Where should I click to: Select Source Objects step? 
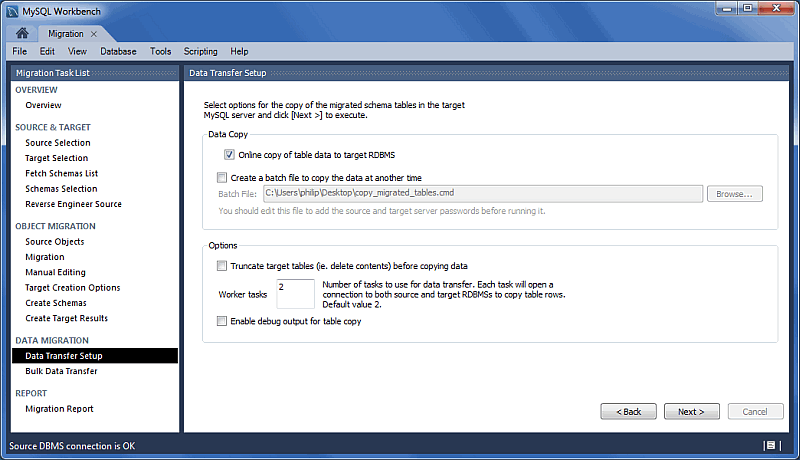click(x=55, y=242)
